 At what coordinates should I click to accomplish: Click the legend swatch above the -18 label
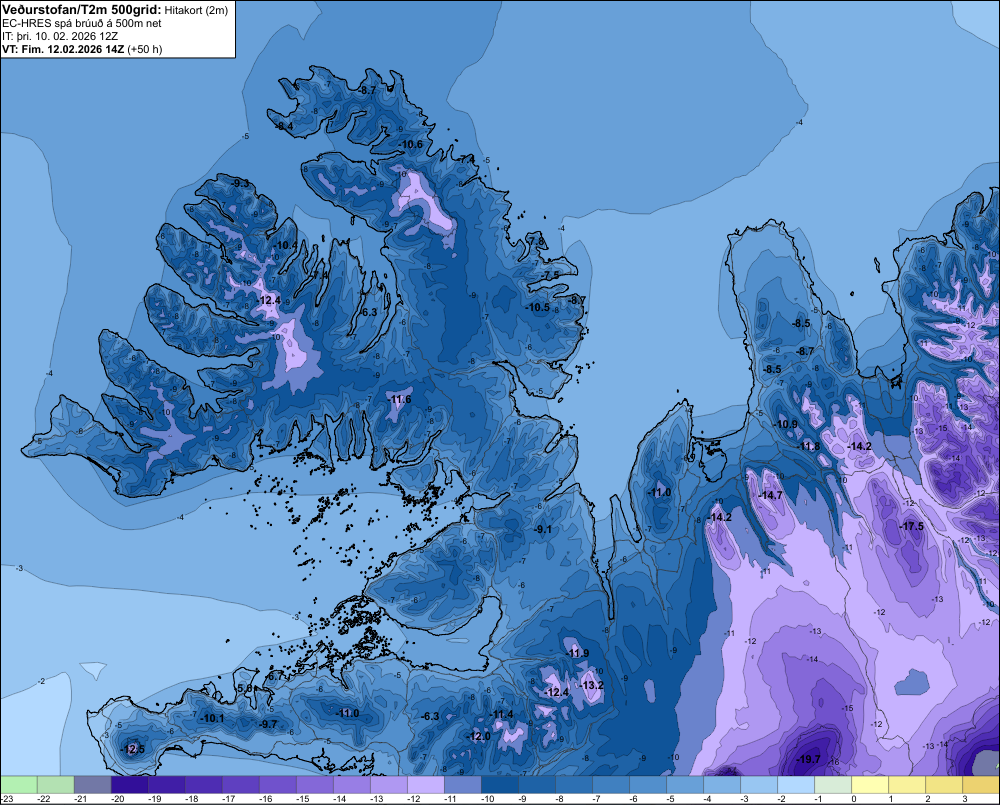pos(203,785)
